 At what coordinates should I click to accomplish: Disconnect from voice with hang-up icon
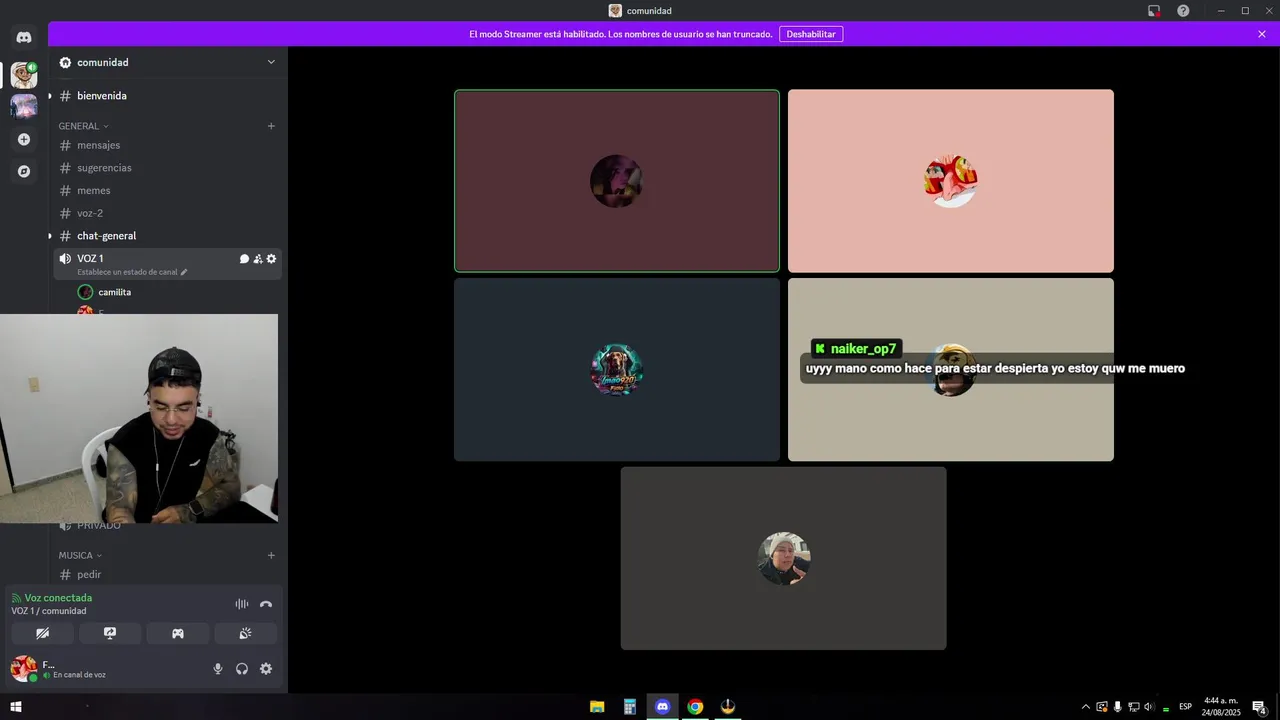(x=266, y=604)
